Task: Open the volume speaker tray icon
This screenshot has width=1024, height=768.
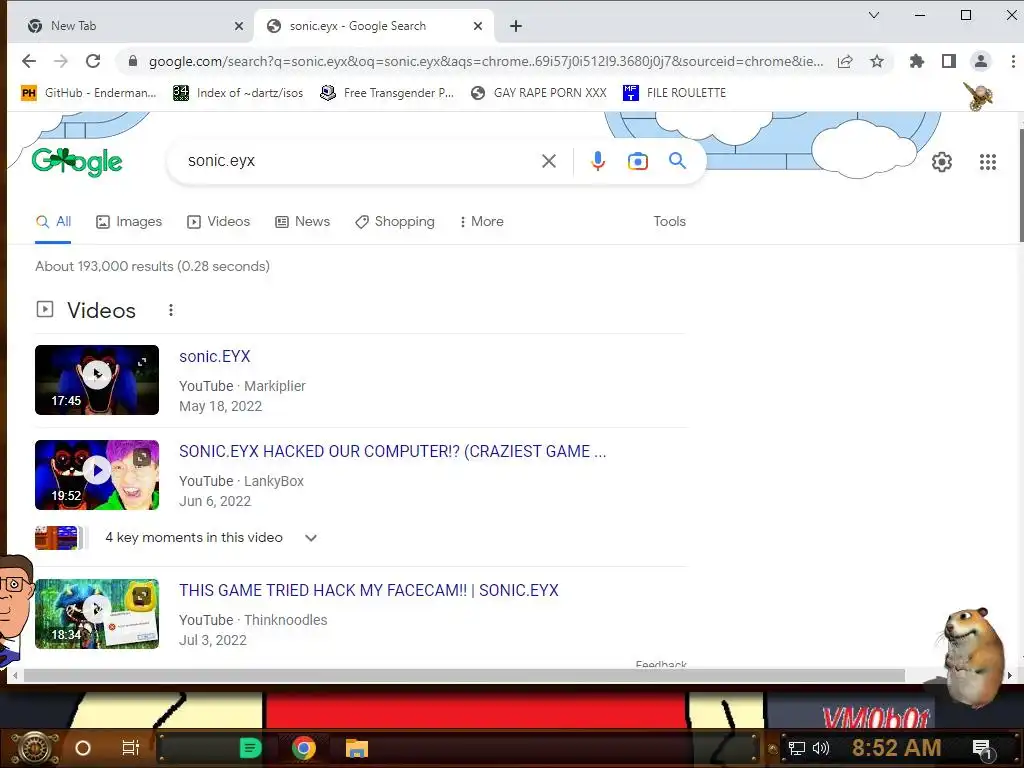Action: pos(820,748)
